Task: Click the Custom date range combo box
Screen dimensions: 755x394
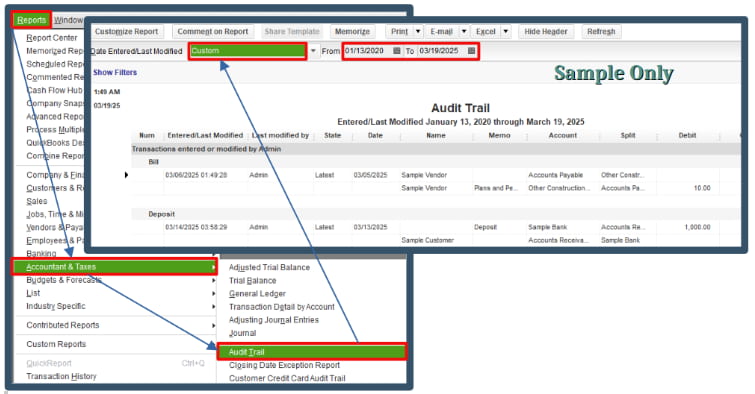Action: 248,51
